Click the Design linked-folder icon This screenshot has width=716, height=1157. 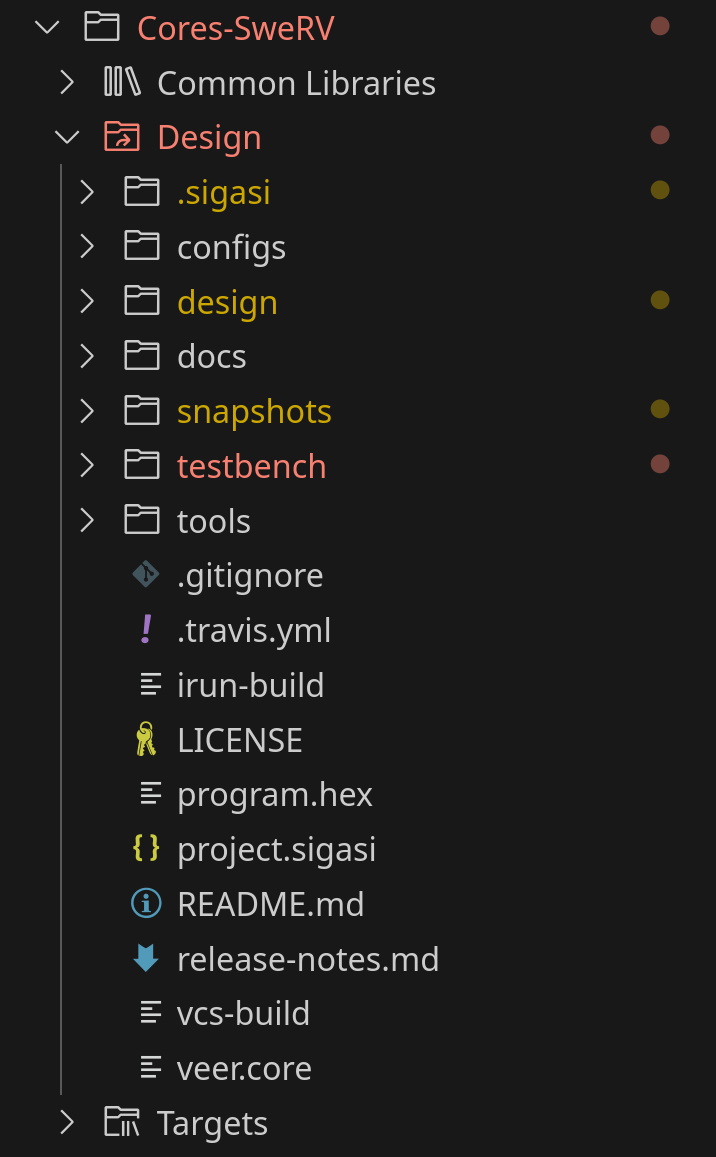(x=122, y=137)
